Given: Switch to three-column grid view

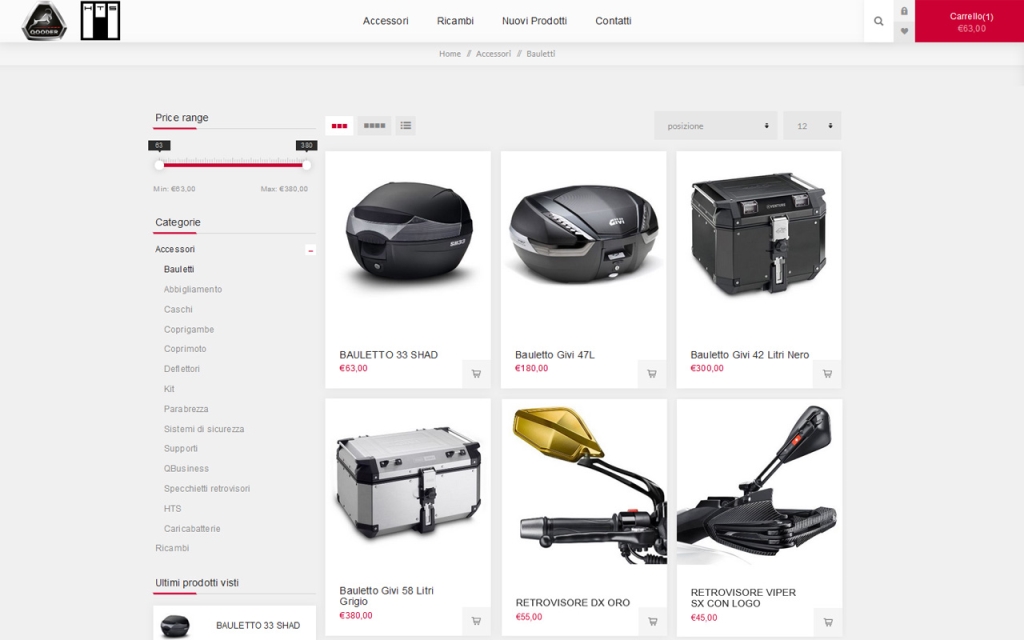Looking at the screenshot, I should tap(339, 125).
